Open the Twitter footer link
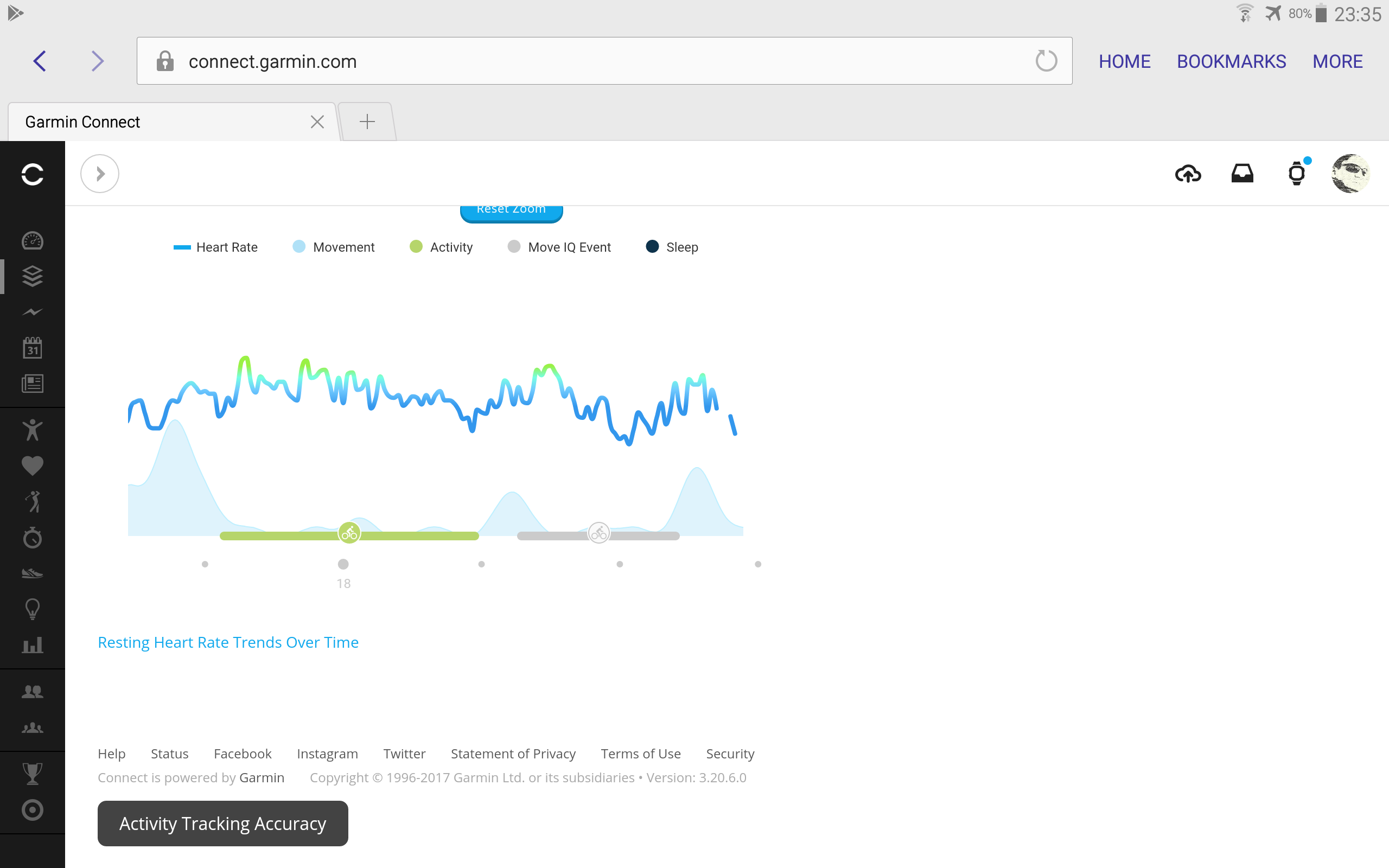1389x868 pixels. click(404, 754)
